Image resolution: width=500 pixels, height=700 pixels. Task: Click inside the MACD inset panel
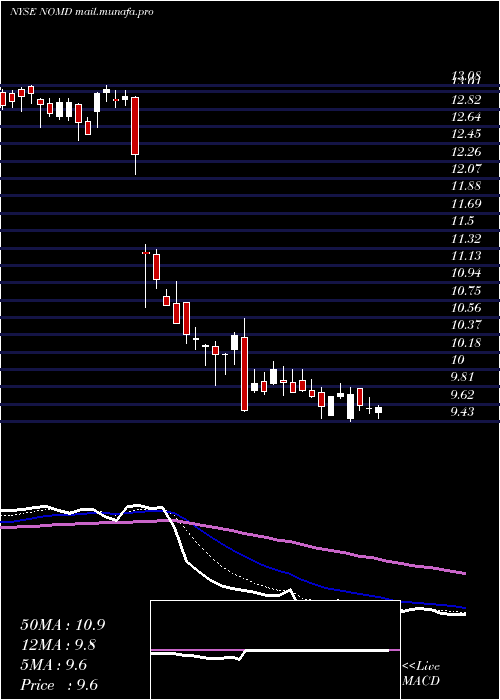coord(275,650)
